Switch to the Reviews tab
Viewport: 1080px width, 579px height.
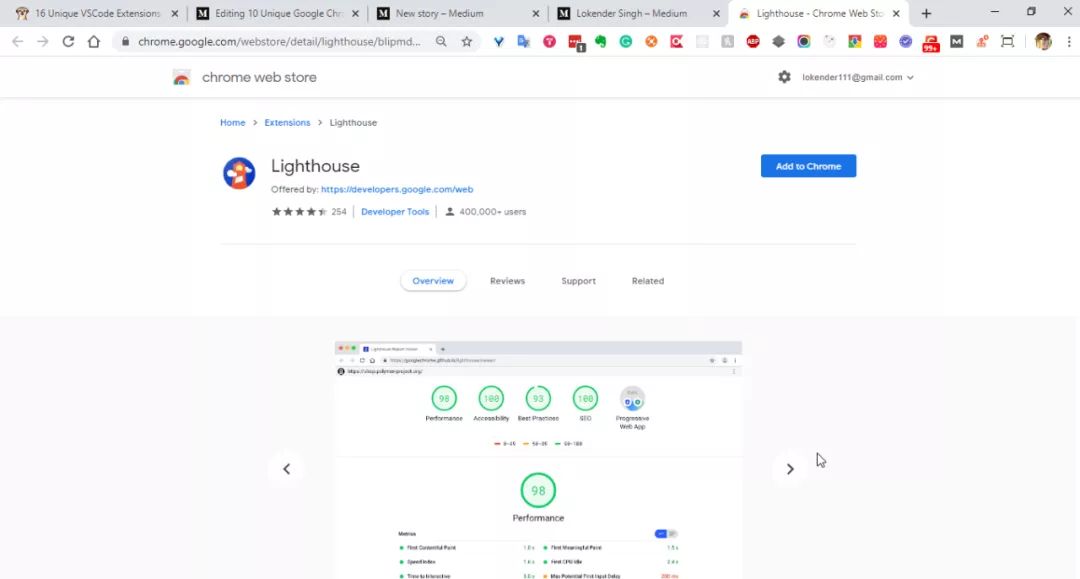[x=507, y=281]
